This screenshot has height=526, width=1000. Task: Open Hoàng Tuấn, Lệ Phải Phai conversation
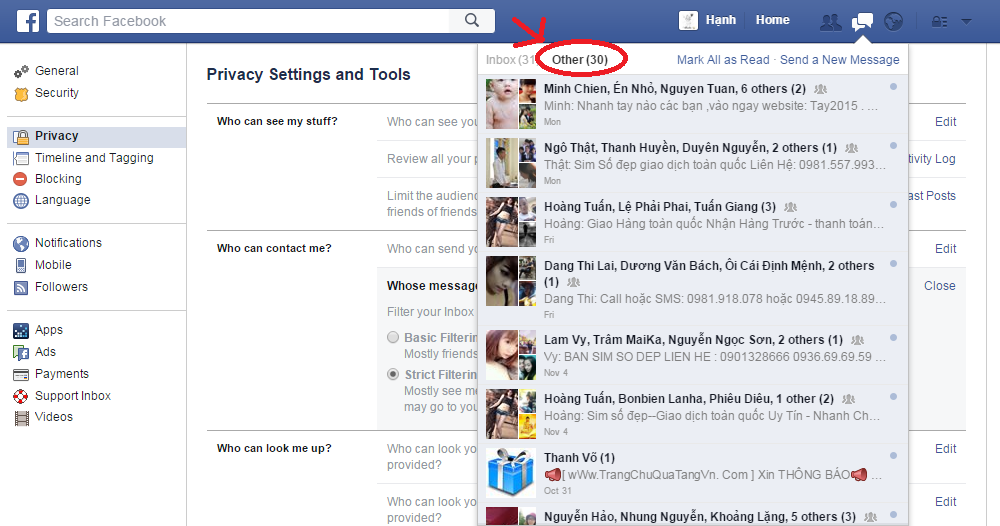pos(693,222)
